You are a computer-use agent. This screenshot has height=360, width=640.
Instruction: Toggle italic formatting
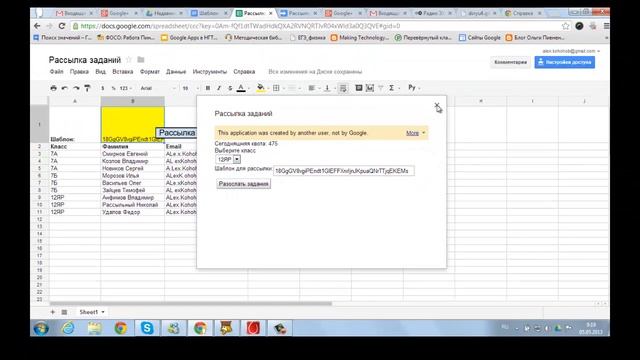point(219,88)
